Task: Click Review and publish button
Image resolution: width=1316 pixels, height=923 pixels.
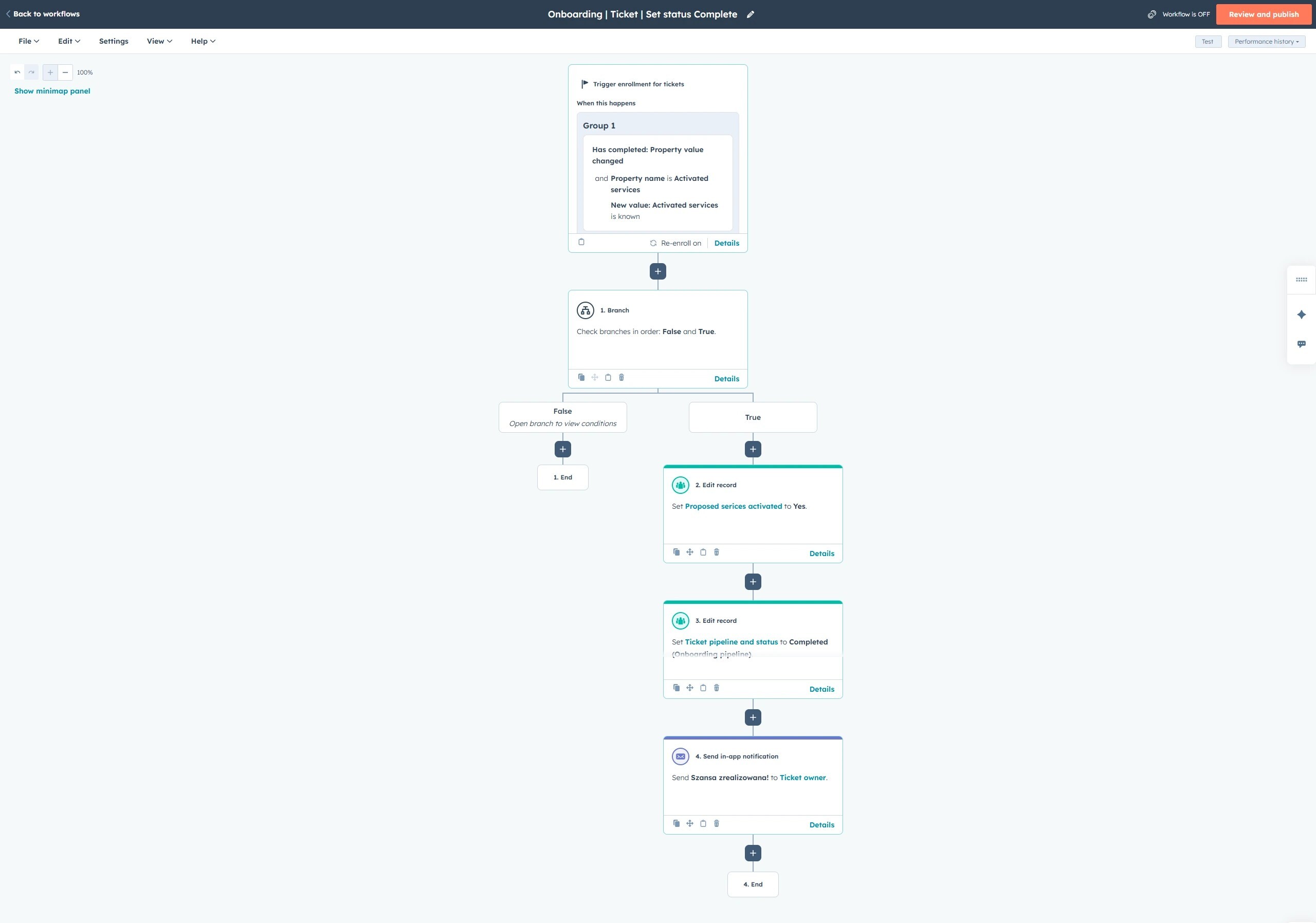Action: [1263, 14]
